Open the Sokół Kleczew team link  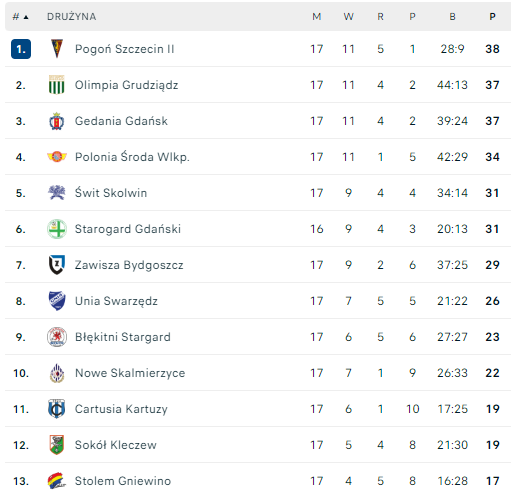click(116, 445)
